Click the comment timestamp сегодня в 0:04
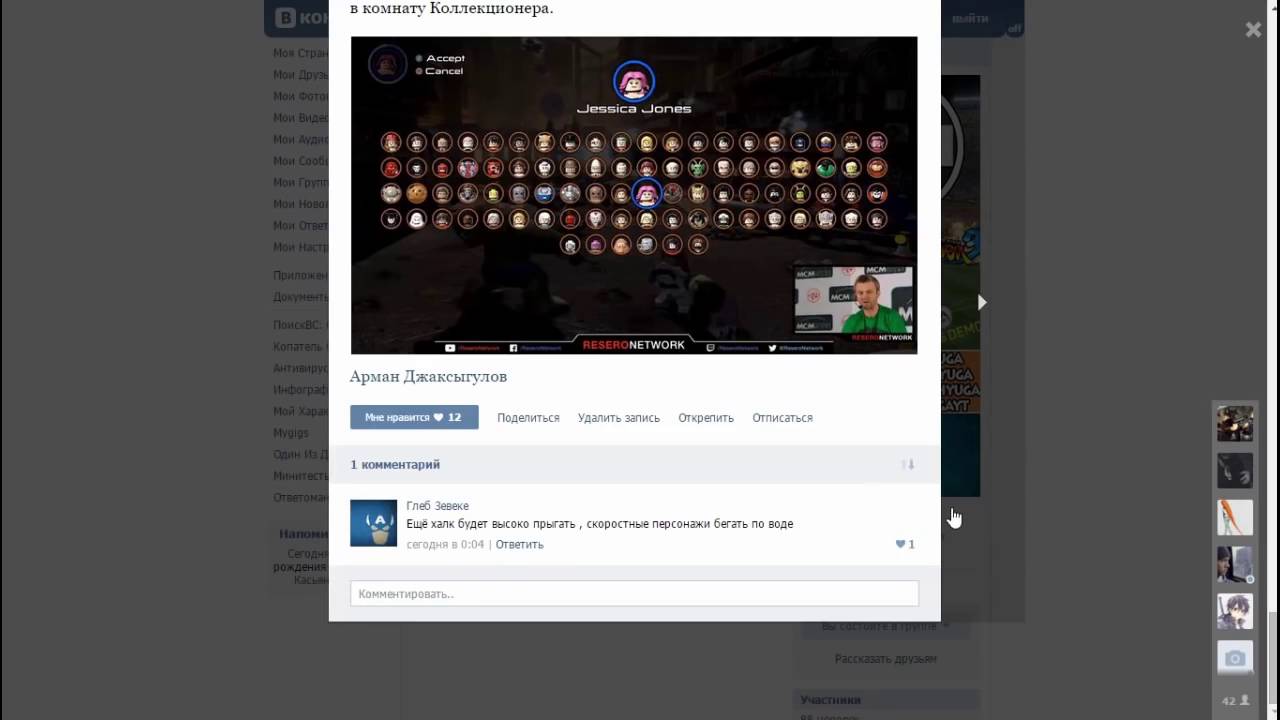 (x=445, y=545)
